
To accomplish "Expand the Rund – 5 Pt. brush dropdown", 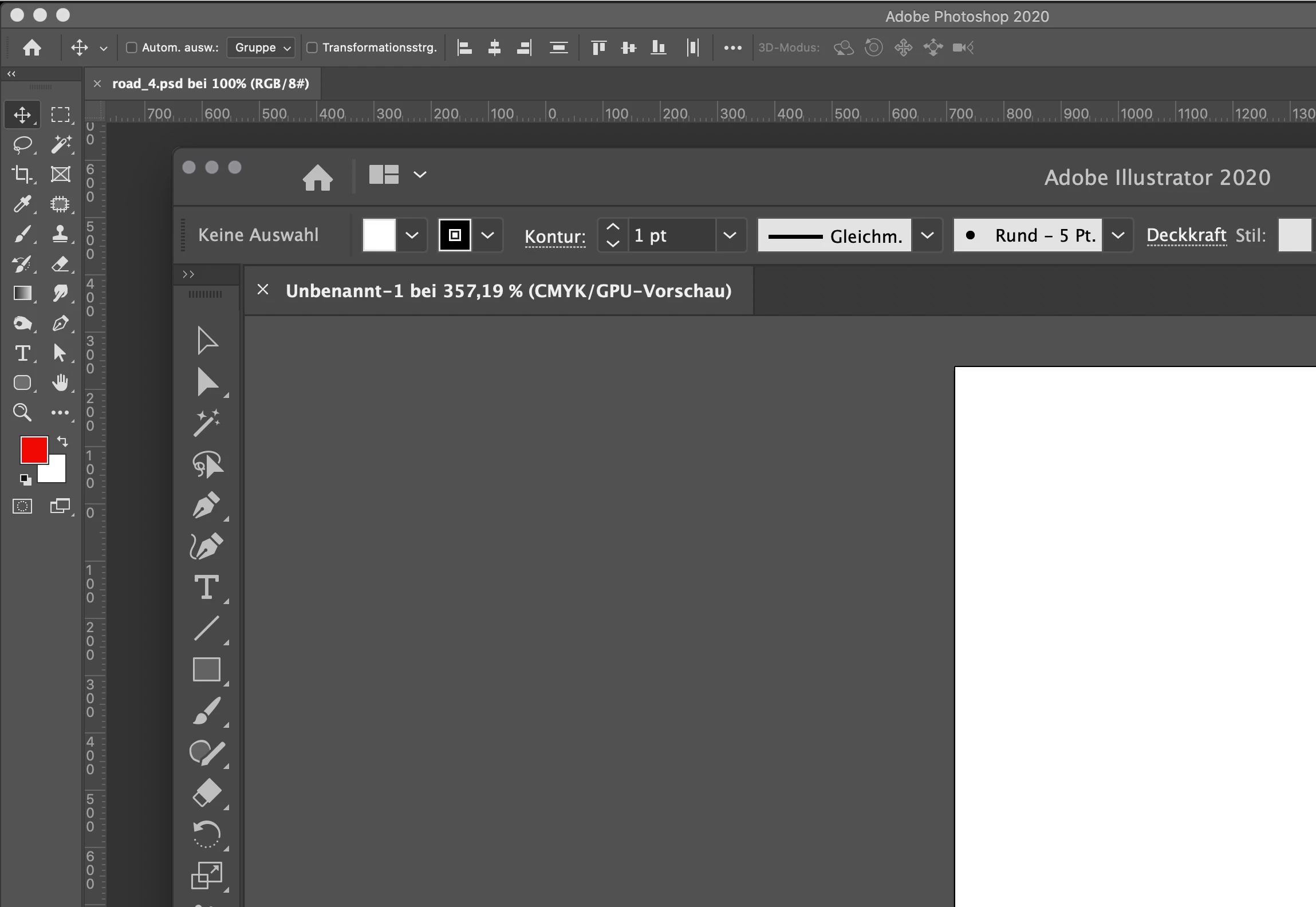I will tap(1117, 235).
